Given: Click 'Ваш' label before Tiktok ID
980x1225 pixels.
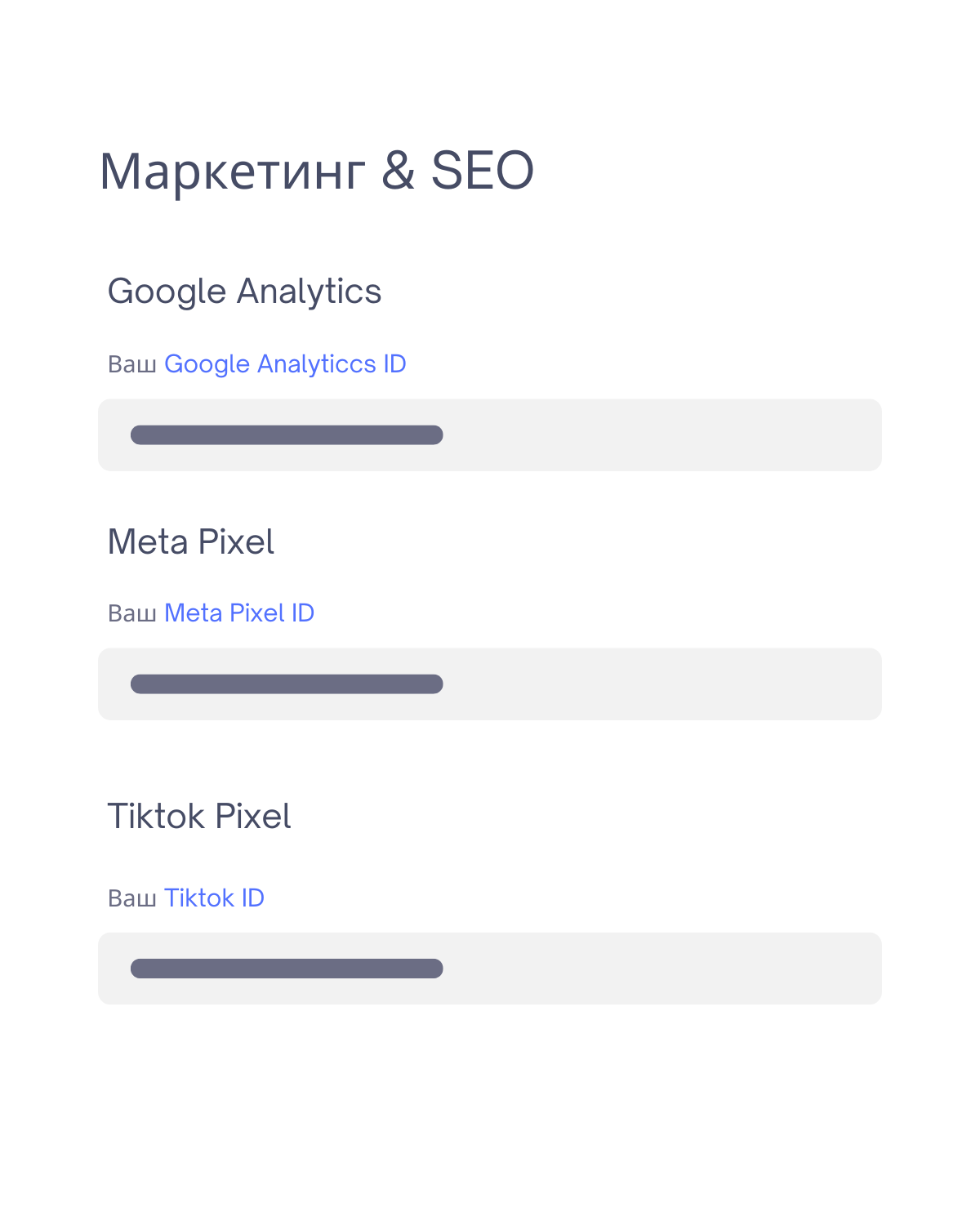Looking at the screenshot, I should [x=132, y=898].
